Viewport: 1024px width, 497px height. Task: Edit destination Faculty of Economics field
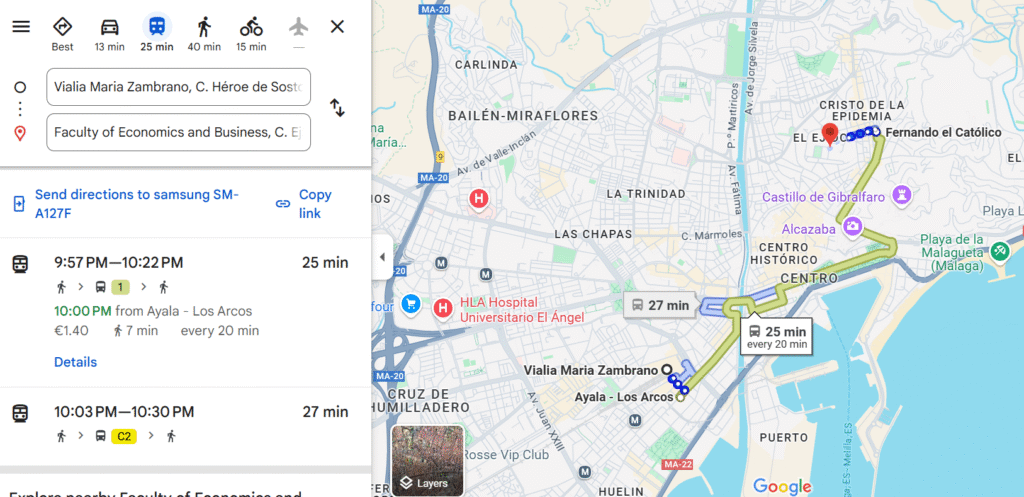[x=178, y=133]
